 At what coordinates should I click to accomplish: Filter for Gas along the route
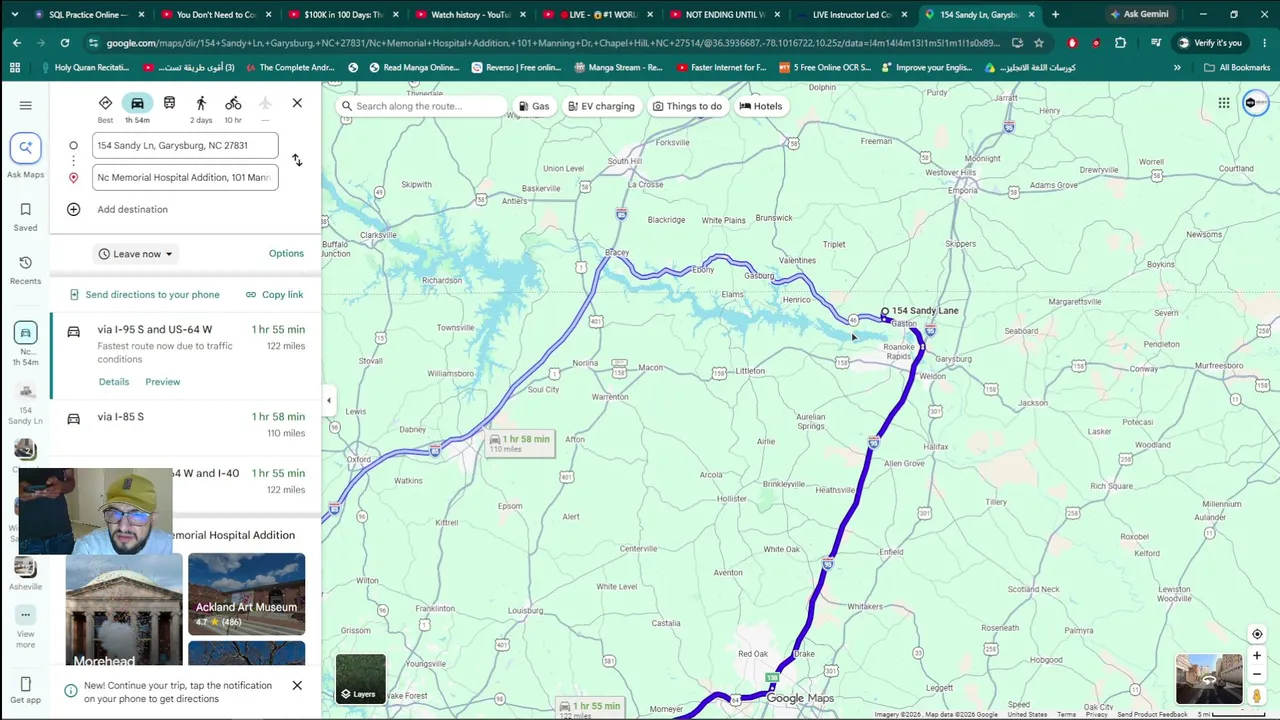tap(534, 106)
